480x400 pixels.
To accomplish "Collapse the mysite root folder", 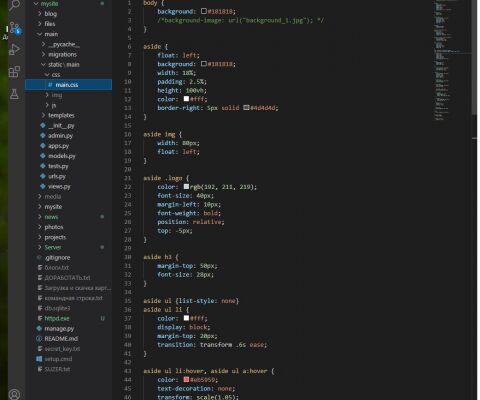I will [36, 4].
